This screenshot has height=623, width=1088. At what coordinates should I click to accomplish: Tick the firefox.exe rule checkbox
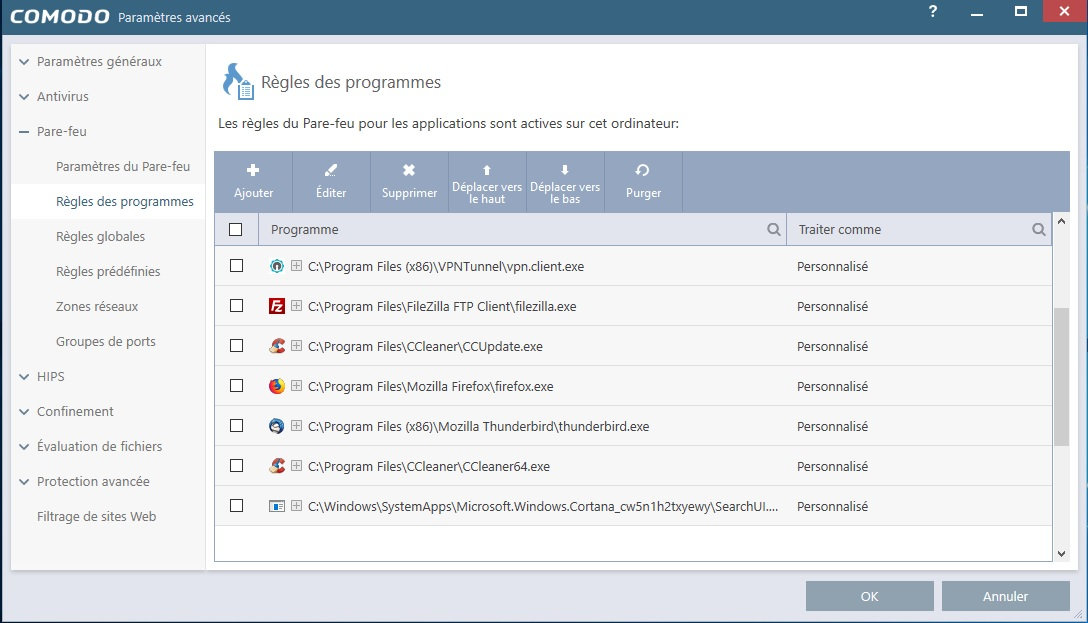236,386
